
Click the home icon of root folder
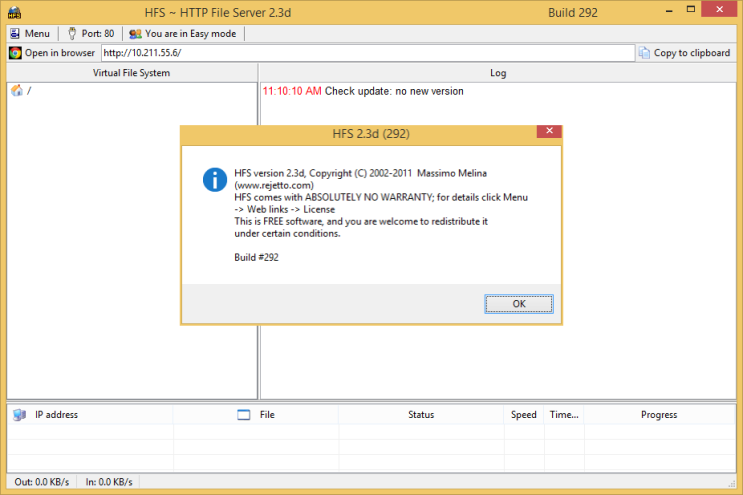[17, 90]
